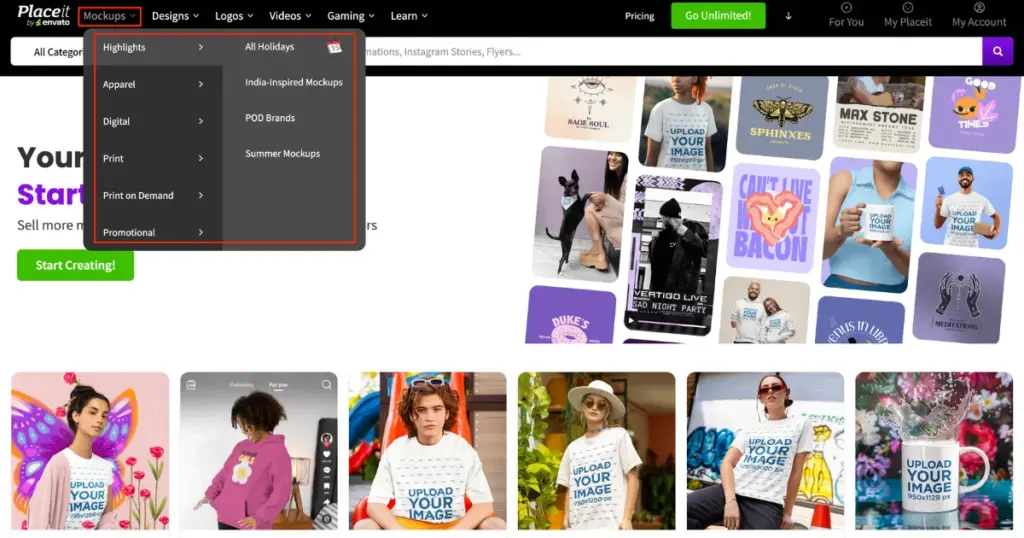Click the Placeit by Envato logo

(x=43, y=15)
